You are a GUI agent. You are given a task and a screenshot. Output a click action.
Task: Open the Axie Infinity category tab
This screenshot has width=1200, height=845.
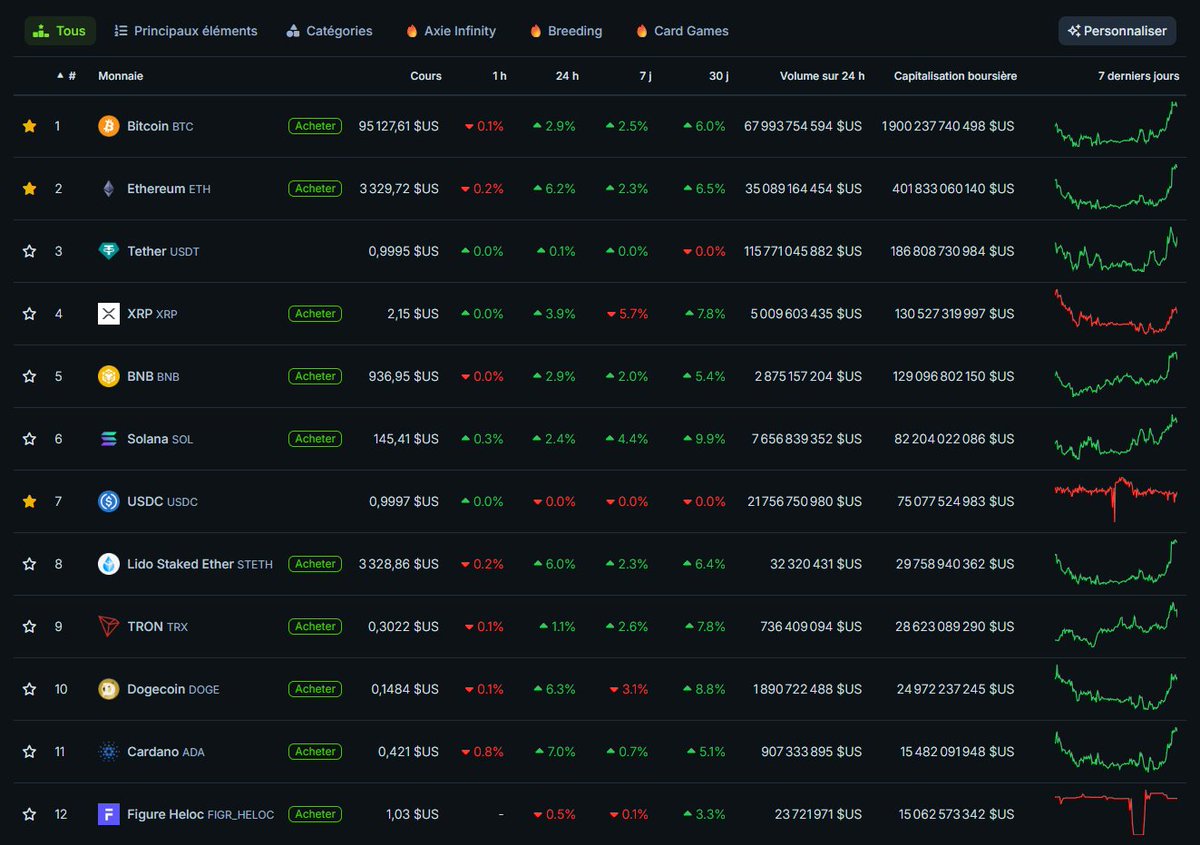450,31
